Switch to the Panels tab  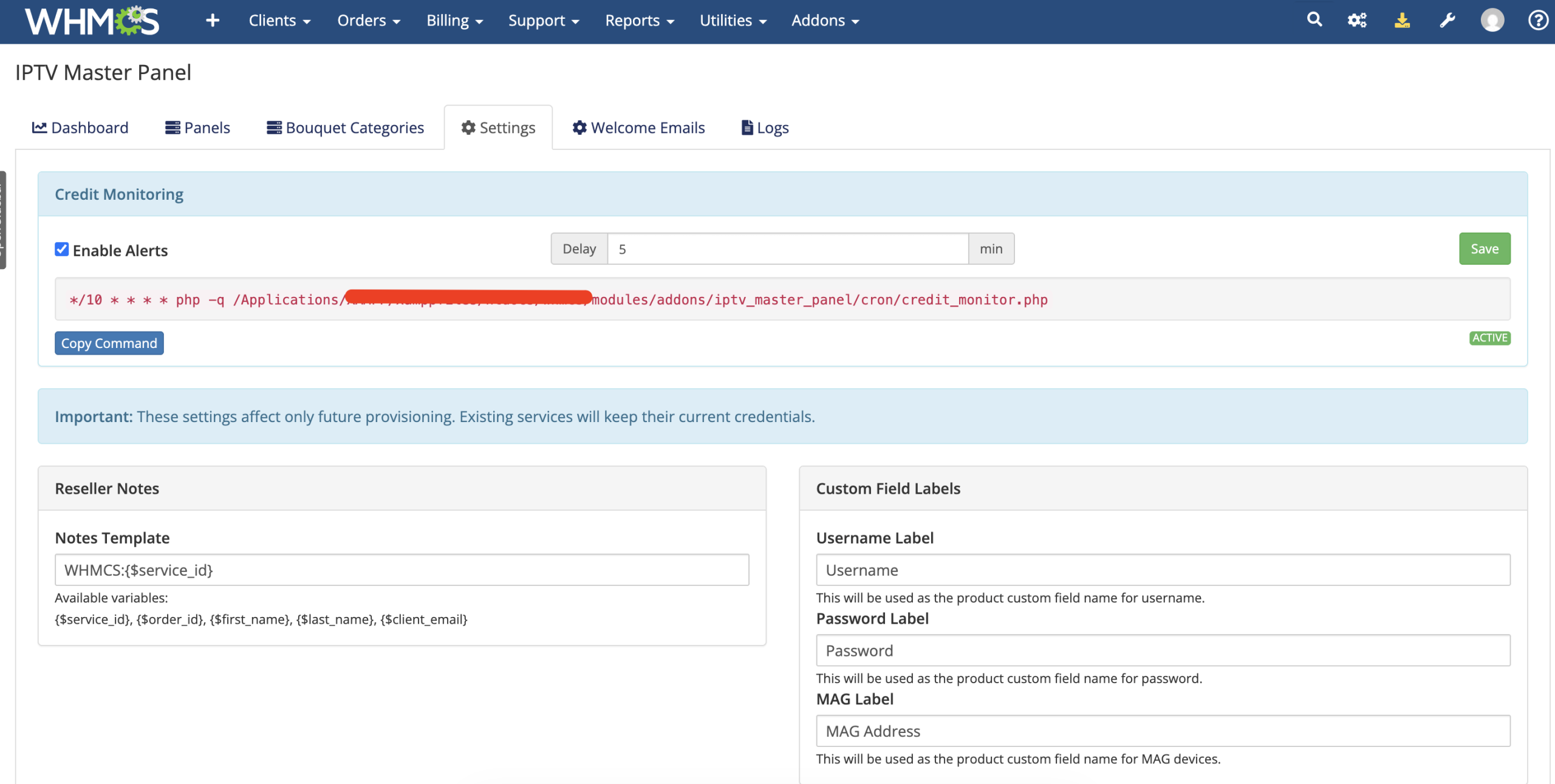197,128
